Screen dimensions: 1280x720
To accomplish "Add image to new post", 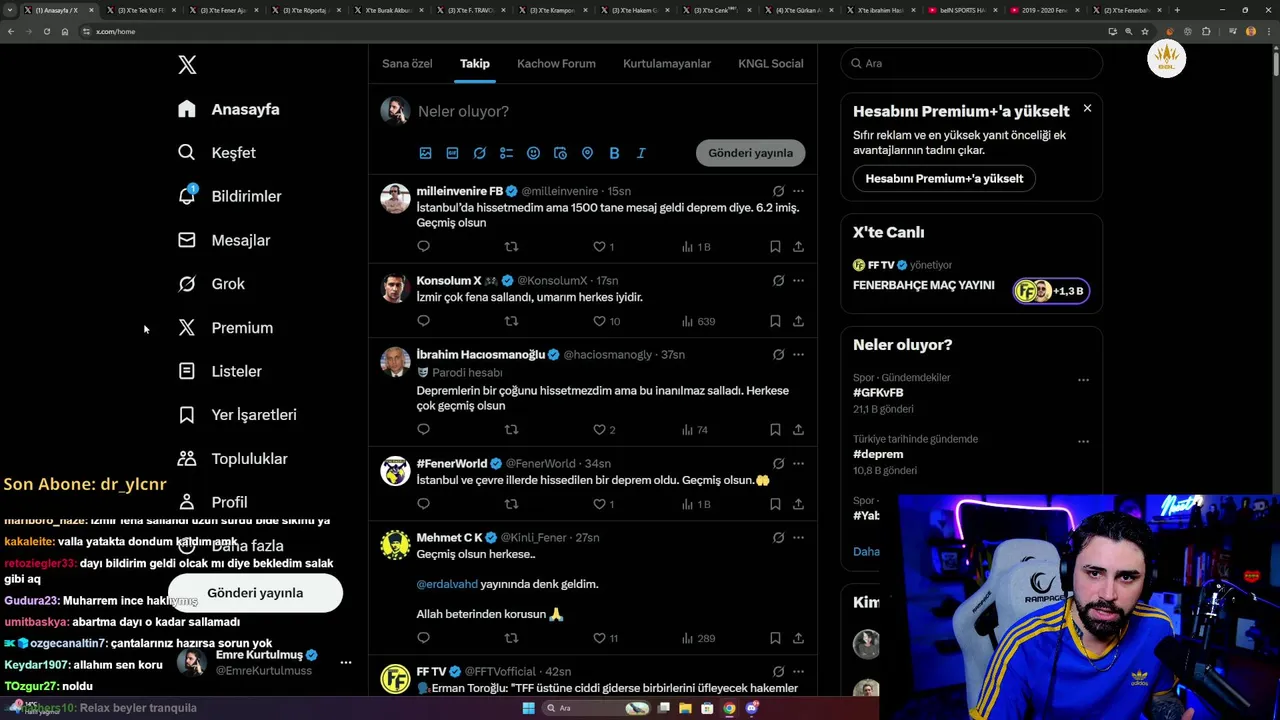I will 425,153.
